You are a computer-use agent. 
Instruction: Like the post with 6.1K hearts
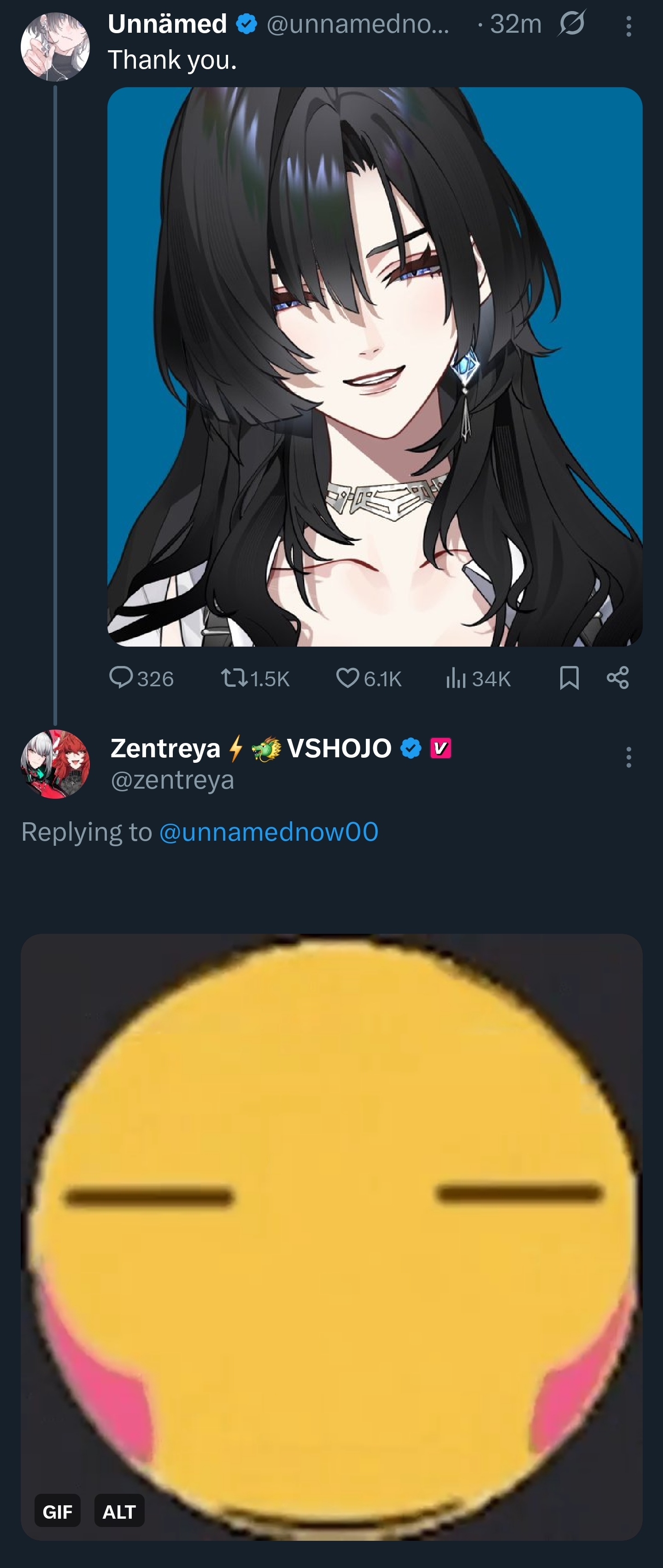369,678
